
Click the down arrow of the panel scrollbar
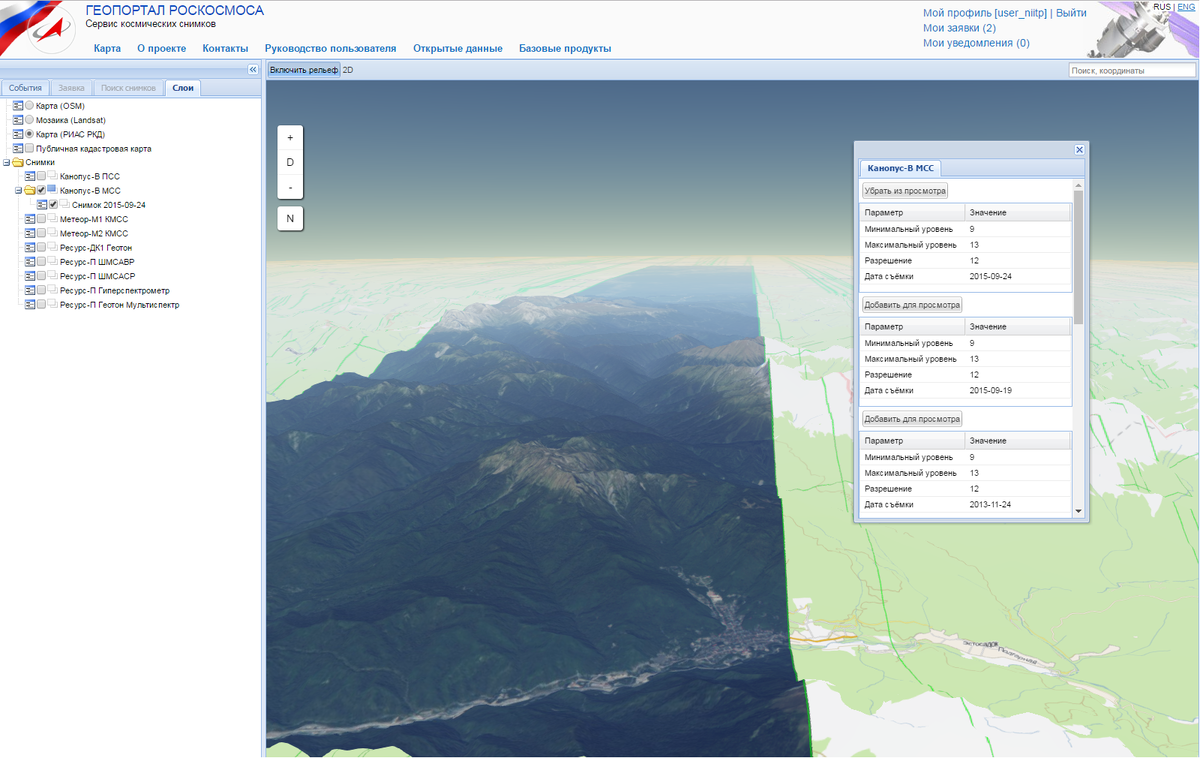1078,511
